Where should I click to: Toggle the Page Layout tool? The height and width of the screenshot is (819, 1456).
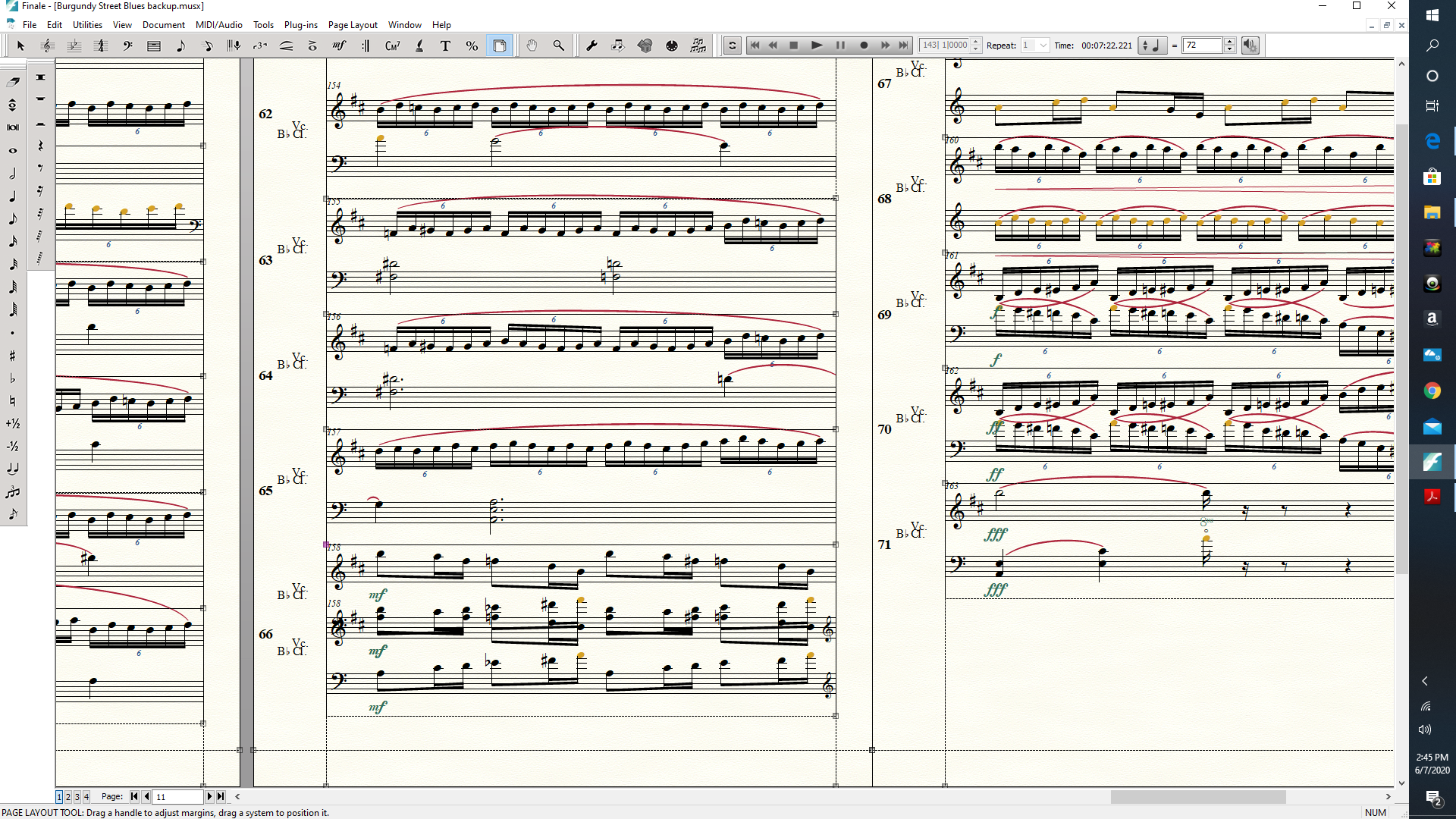point(500,46)
